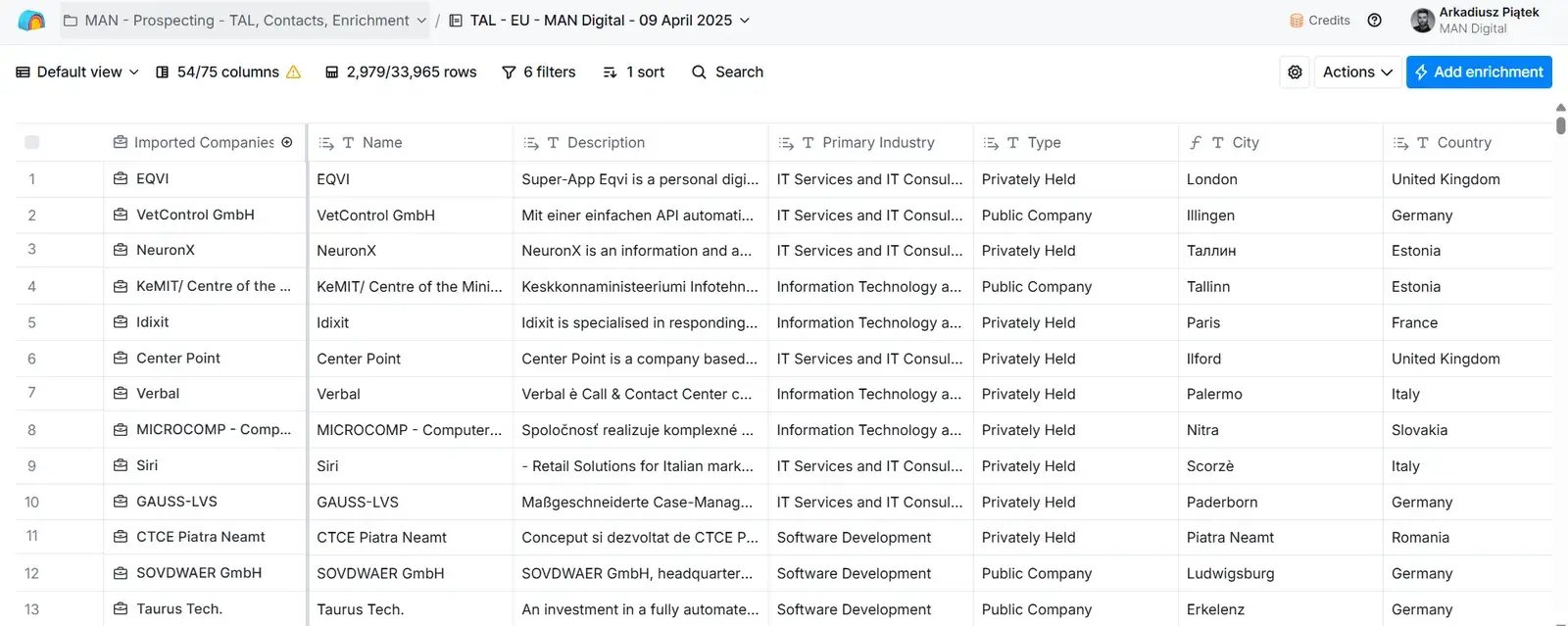This screenshot has width=1568, height=626.
Task: Click 'Public Company' type cell for VetControl GmbH
Action: tap(1075, 215)
